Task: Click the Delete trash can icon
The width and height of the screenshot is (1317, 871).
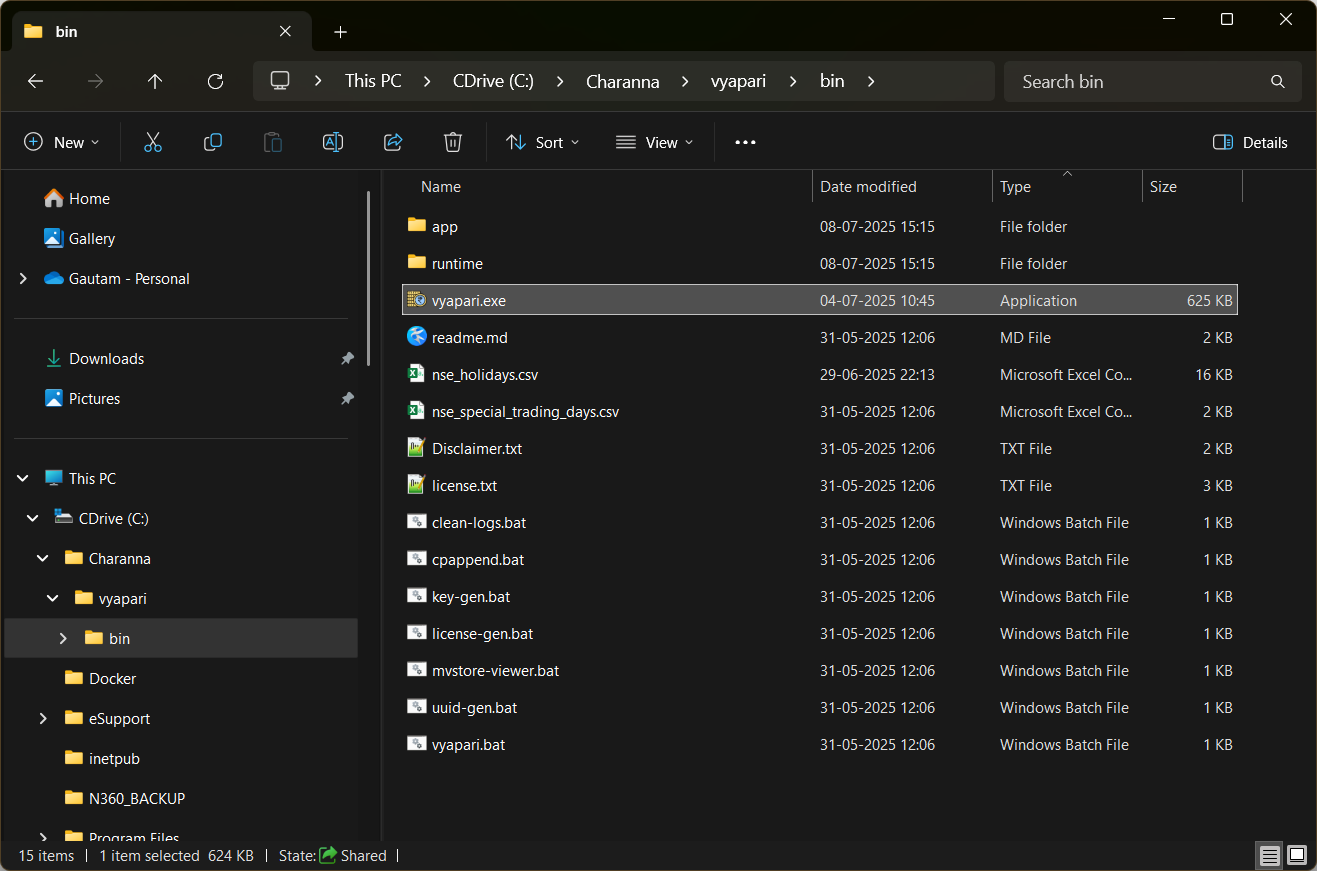Action: [x=453, y=142]
